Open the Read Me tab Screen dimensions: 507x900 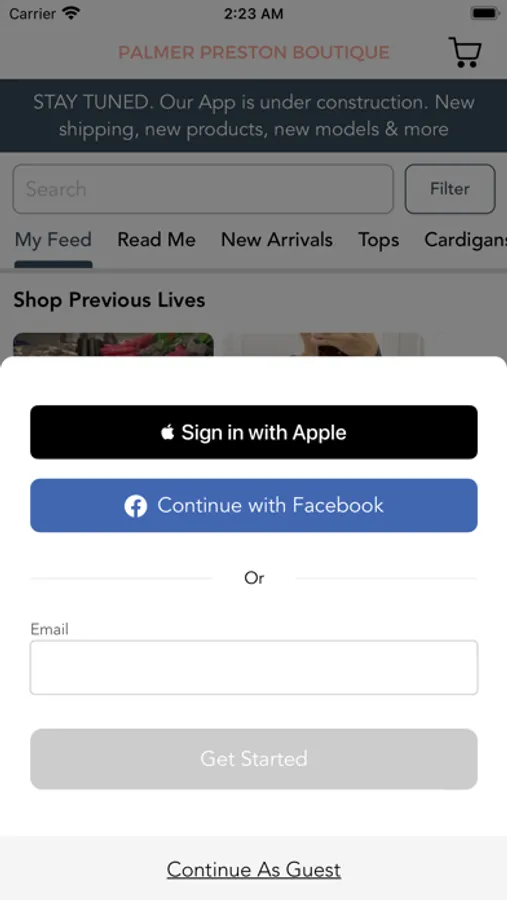coord(156,240)
